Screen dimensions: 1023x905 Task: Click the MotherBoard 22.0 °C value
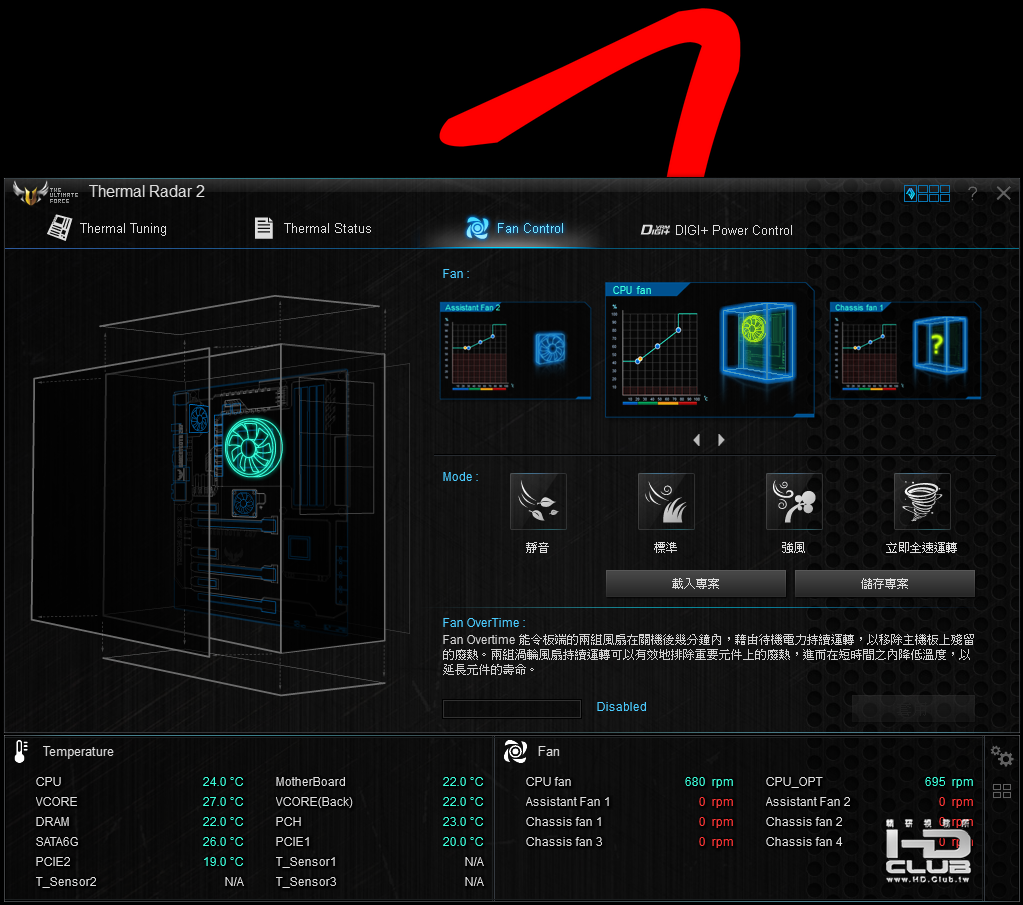pyautogui.click(x=463, y=782)
